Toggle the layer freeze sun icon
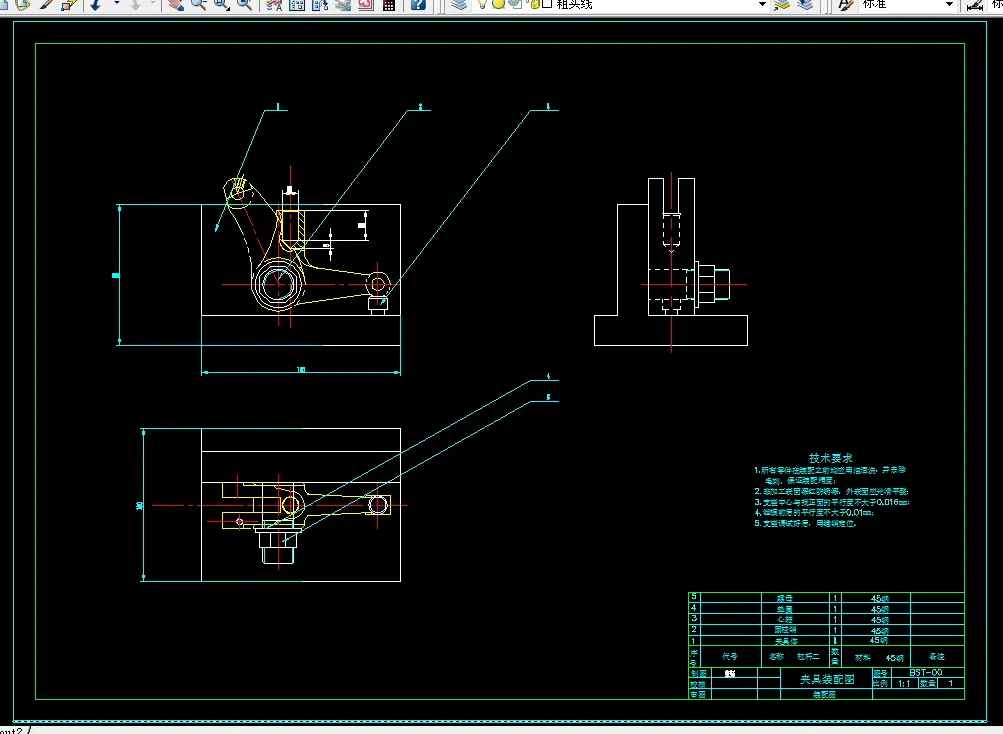Viewport: 1003px width, 734px height. click(x=498, y=4)
